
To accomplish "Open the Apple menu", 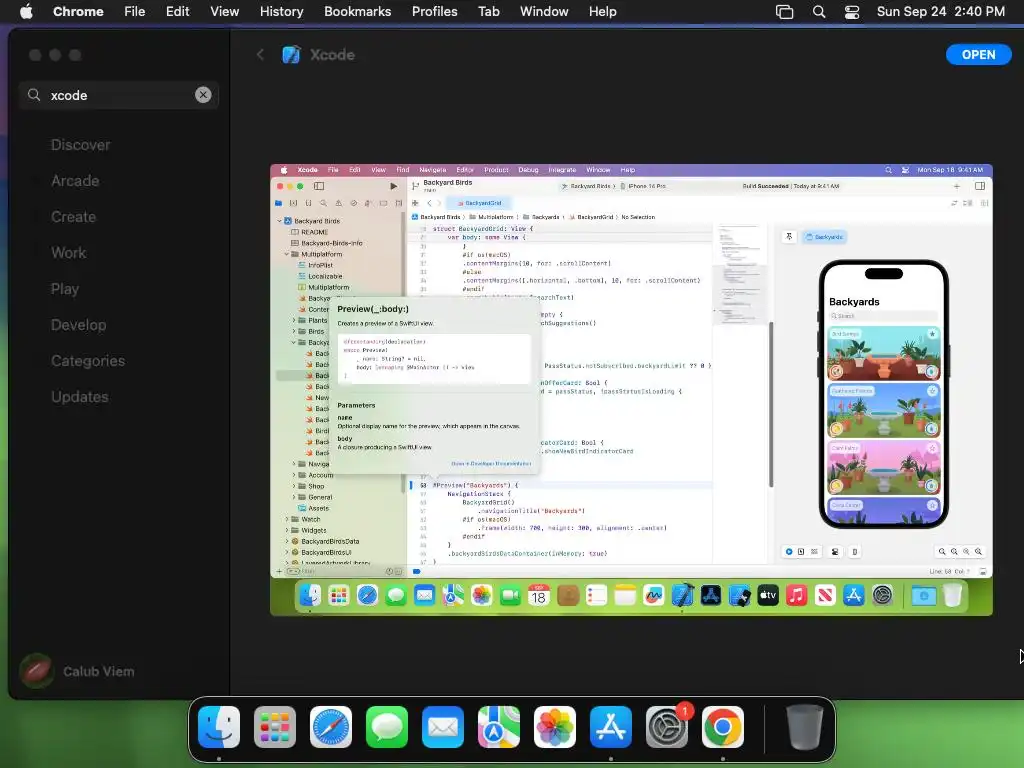I will 26,11.
